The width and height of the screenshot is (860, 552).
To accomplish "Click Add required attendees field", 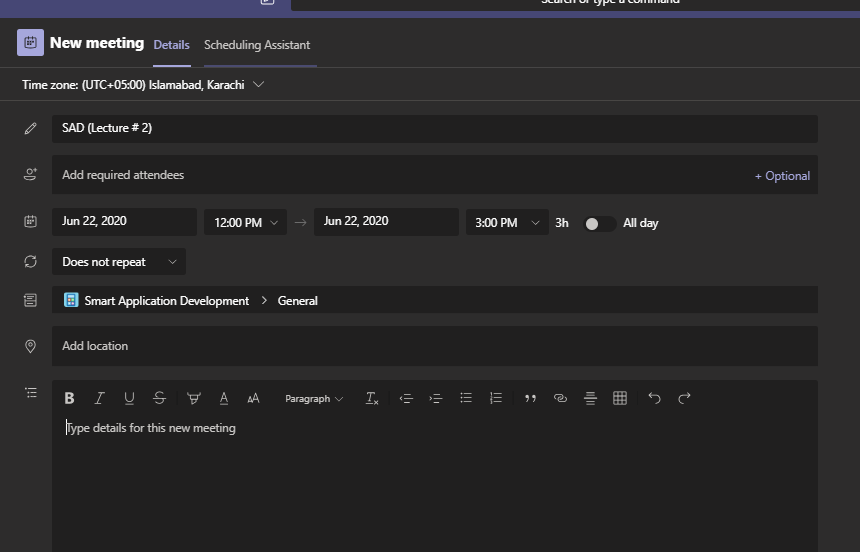I will [x=435, y=174].
